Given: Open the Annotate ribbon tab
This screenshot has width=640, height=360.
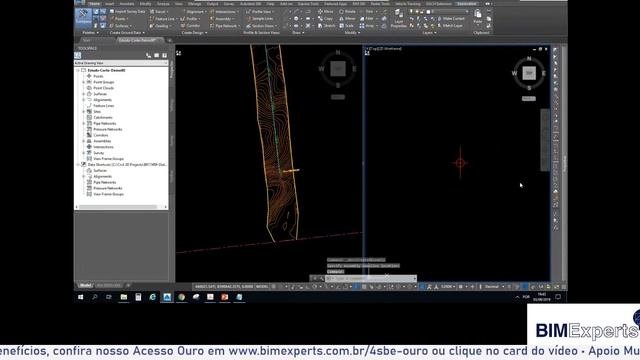Looking at the screenshot, I should (x=127, y=4).
